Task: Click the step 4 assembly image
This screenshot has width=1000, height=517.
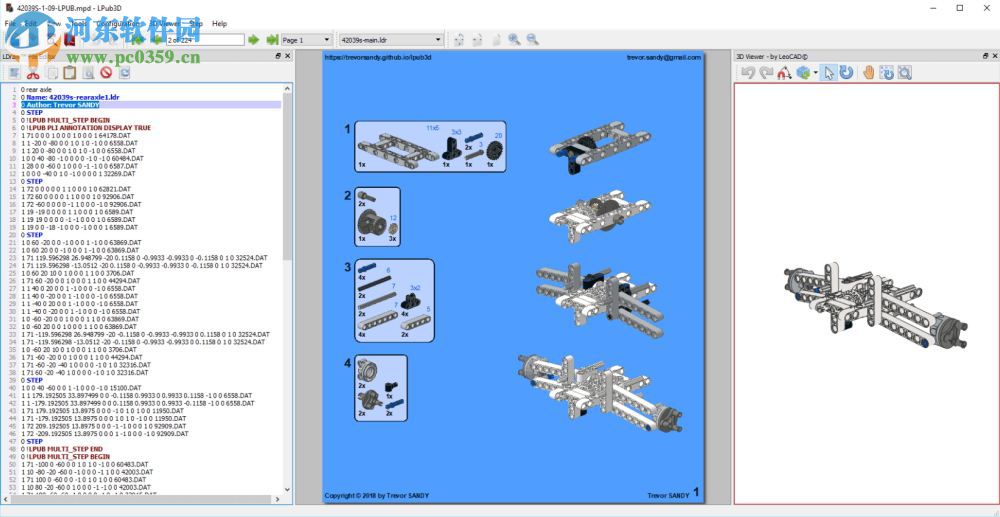Action: (601, 393)
